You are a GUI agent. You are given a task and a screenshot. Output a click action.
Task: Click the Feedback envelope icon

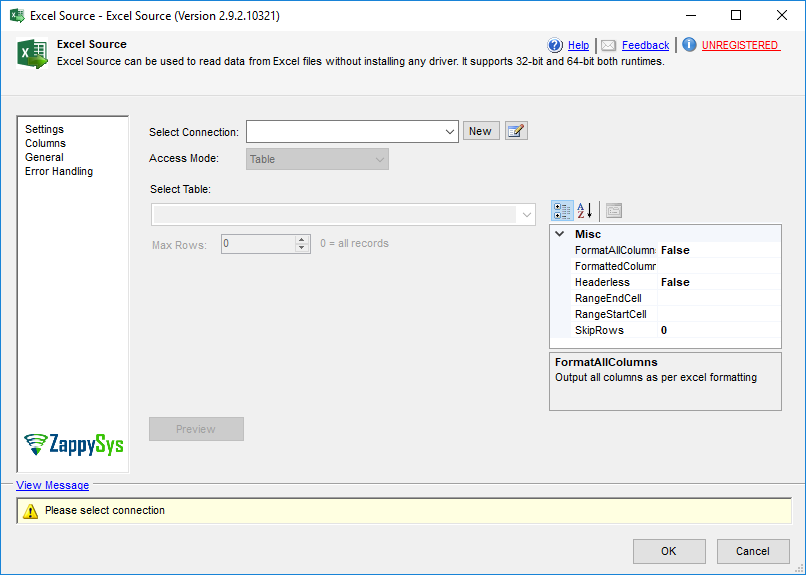(x=608, y=45)
